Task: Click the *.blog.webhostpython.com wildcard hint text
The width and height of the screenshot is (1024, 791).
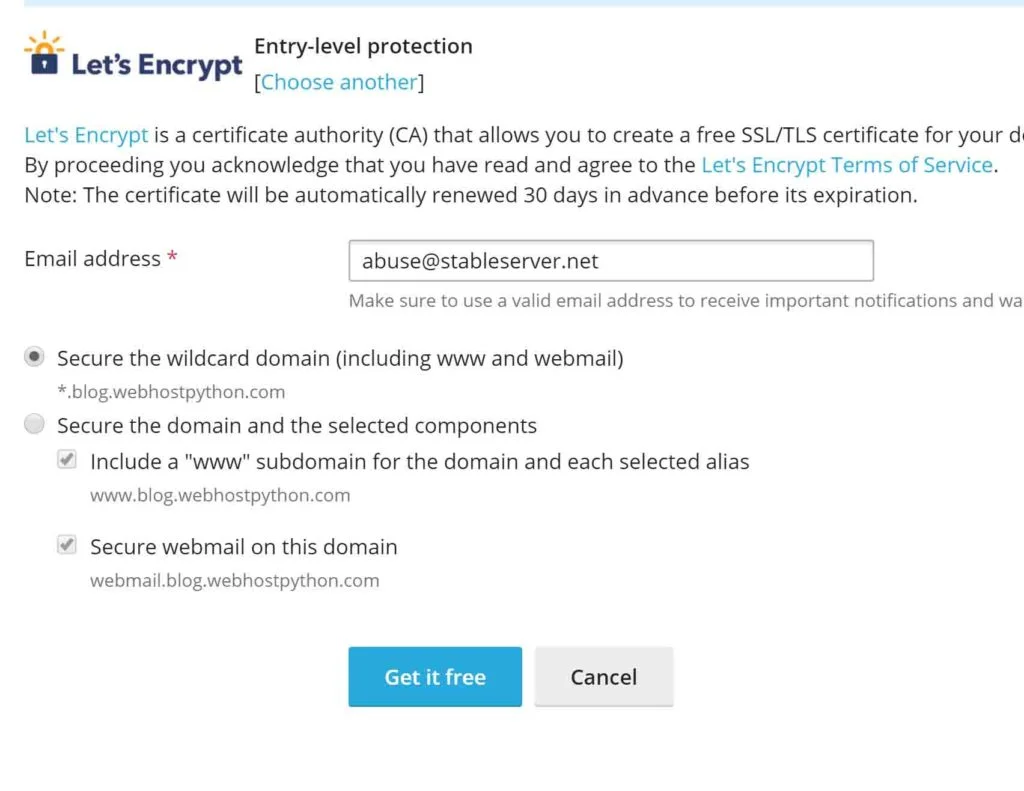Action: coord(171,392)
